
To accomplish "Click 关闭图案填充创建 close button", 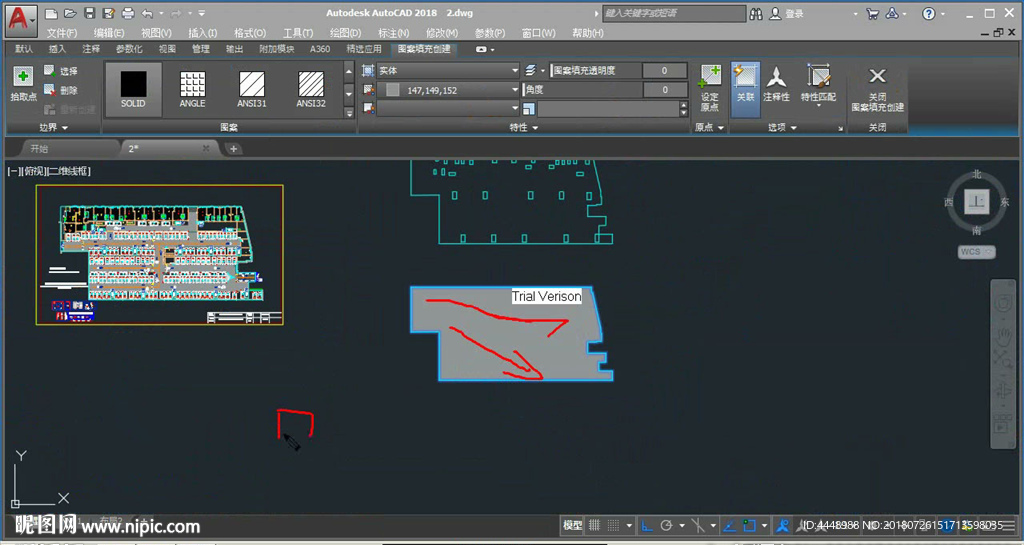I will [877, 89].
